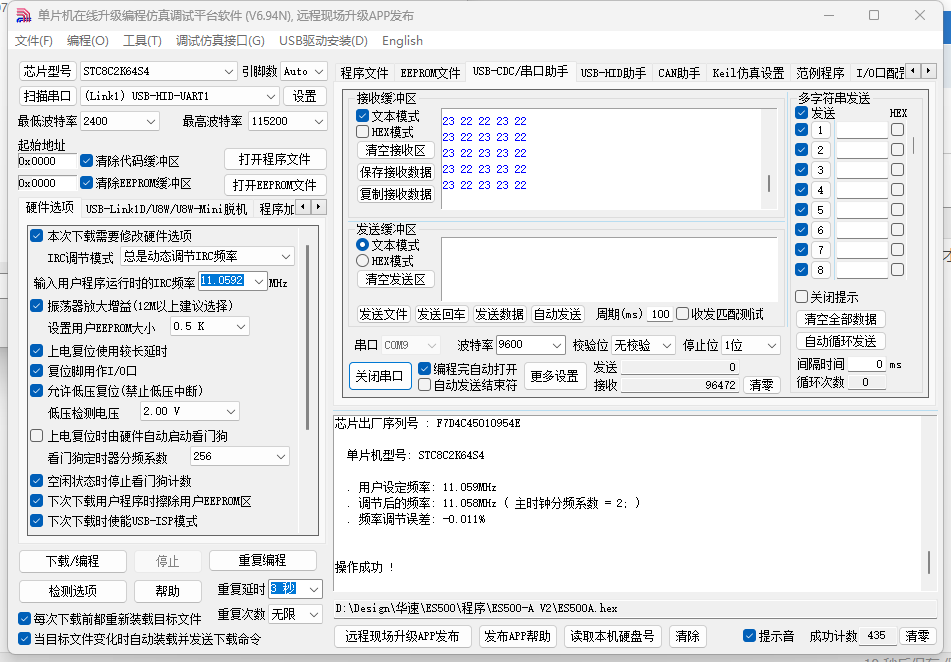Open the USB驱动安装(D) menu
This screenshot has height=662, width=951.
pyautogui.click(x=323, y=41)
